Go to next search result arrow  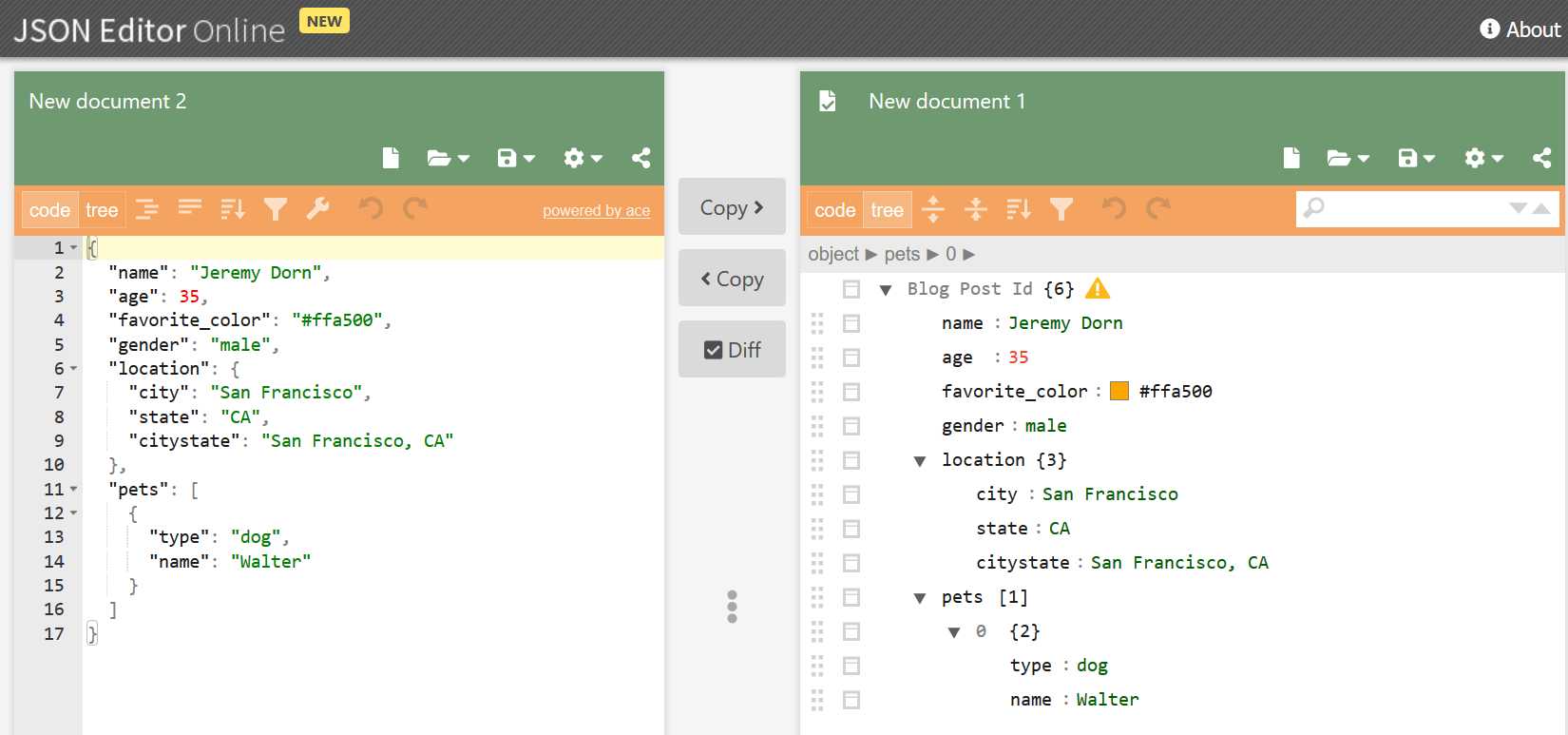click(x=1519, y=208)
